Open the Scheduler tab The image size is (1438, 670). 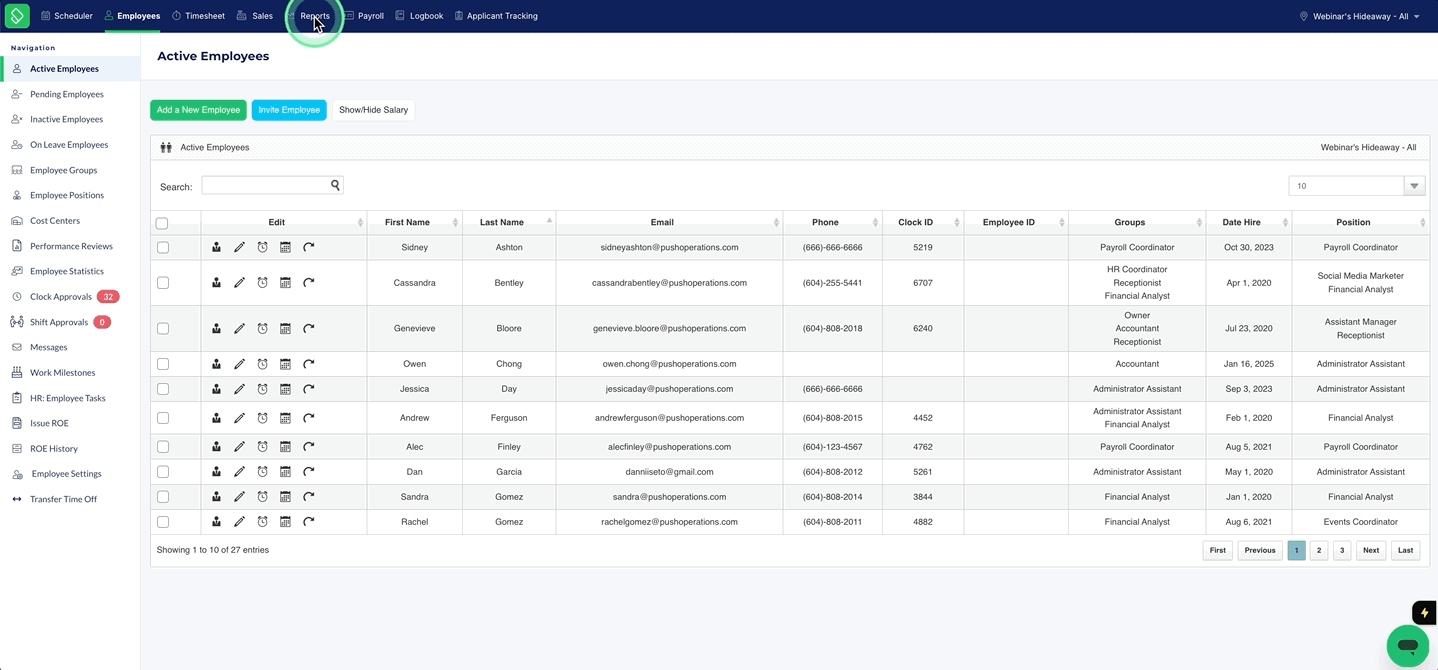[x=67, y=16]
